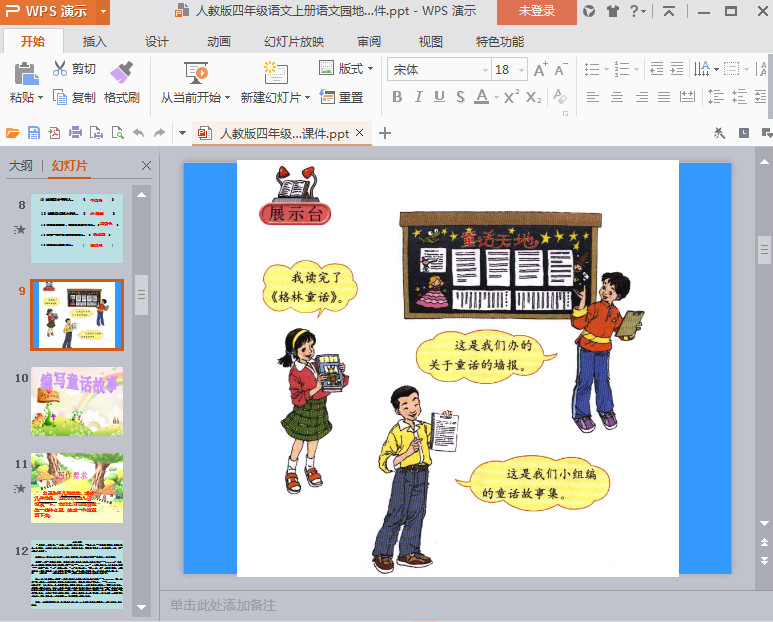The width and height of the screenshot is (773, 622).
Task: Click the Reset (重置) slide icon
Action: click(x=327, y=97)
